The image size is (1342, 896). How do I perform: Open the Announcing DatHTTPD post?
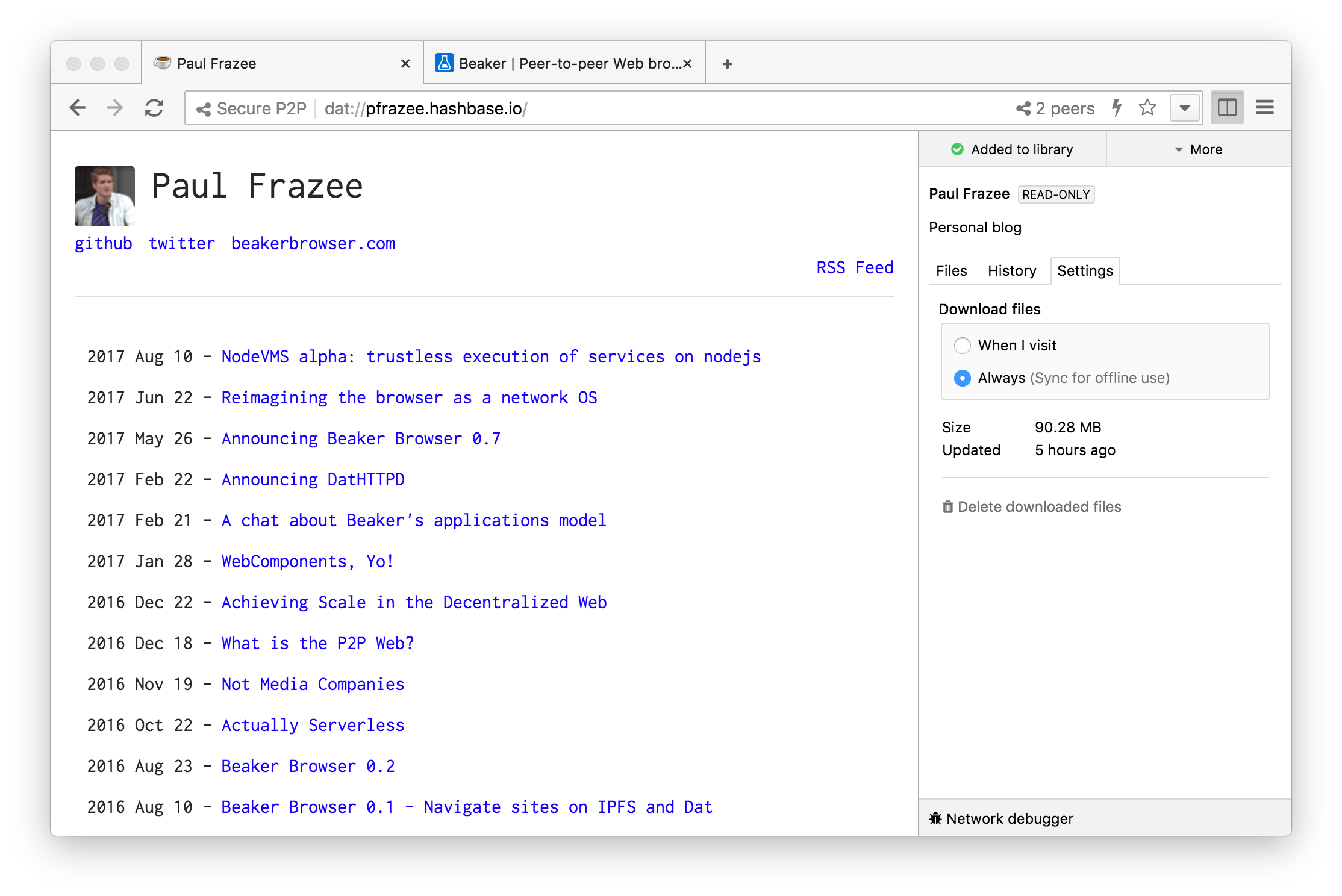click(x=313, y=479)
